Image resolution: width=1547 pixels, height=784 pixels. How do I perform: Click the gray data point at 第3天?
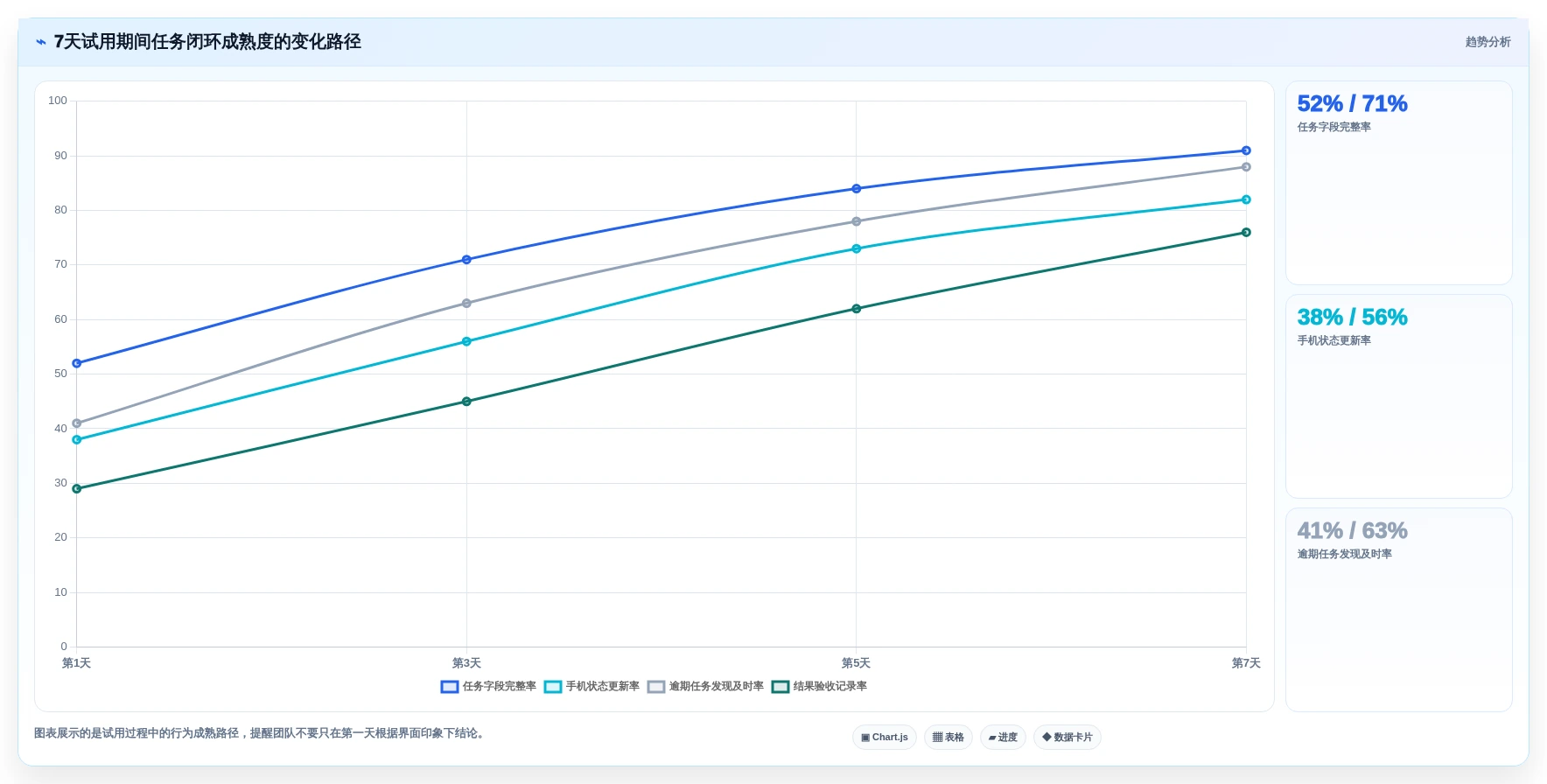tap(466, 304)
